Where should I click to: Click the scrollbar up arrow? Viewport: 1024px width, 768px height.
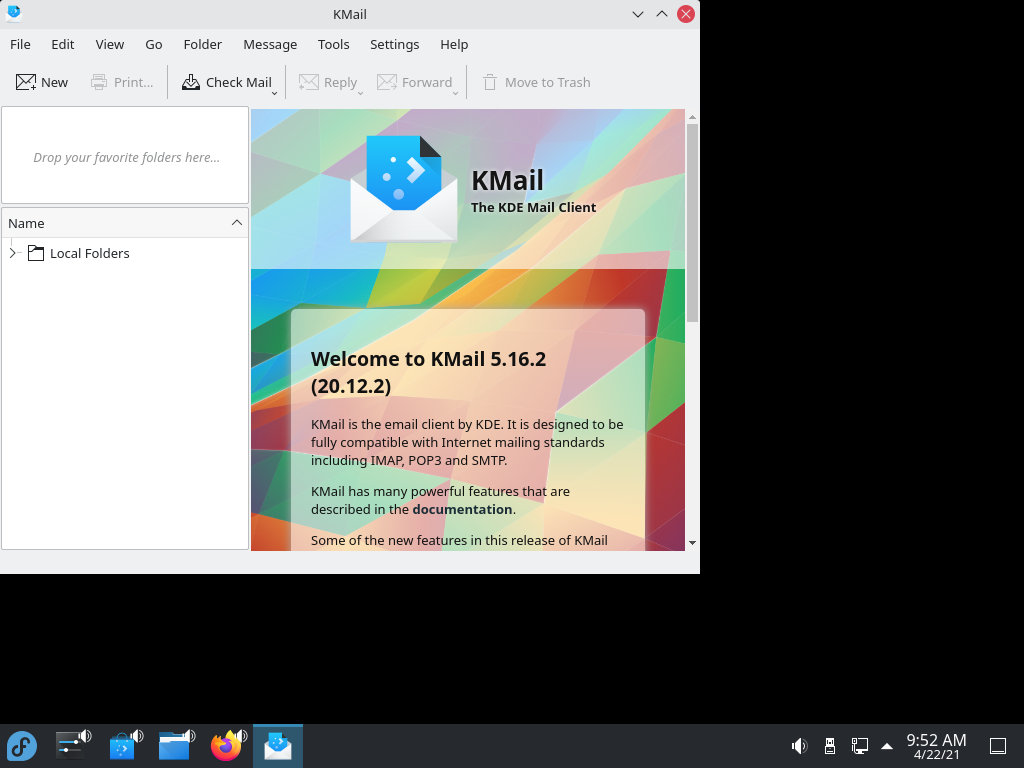(x=692, y=118)
